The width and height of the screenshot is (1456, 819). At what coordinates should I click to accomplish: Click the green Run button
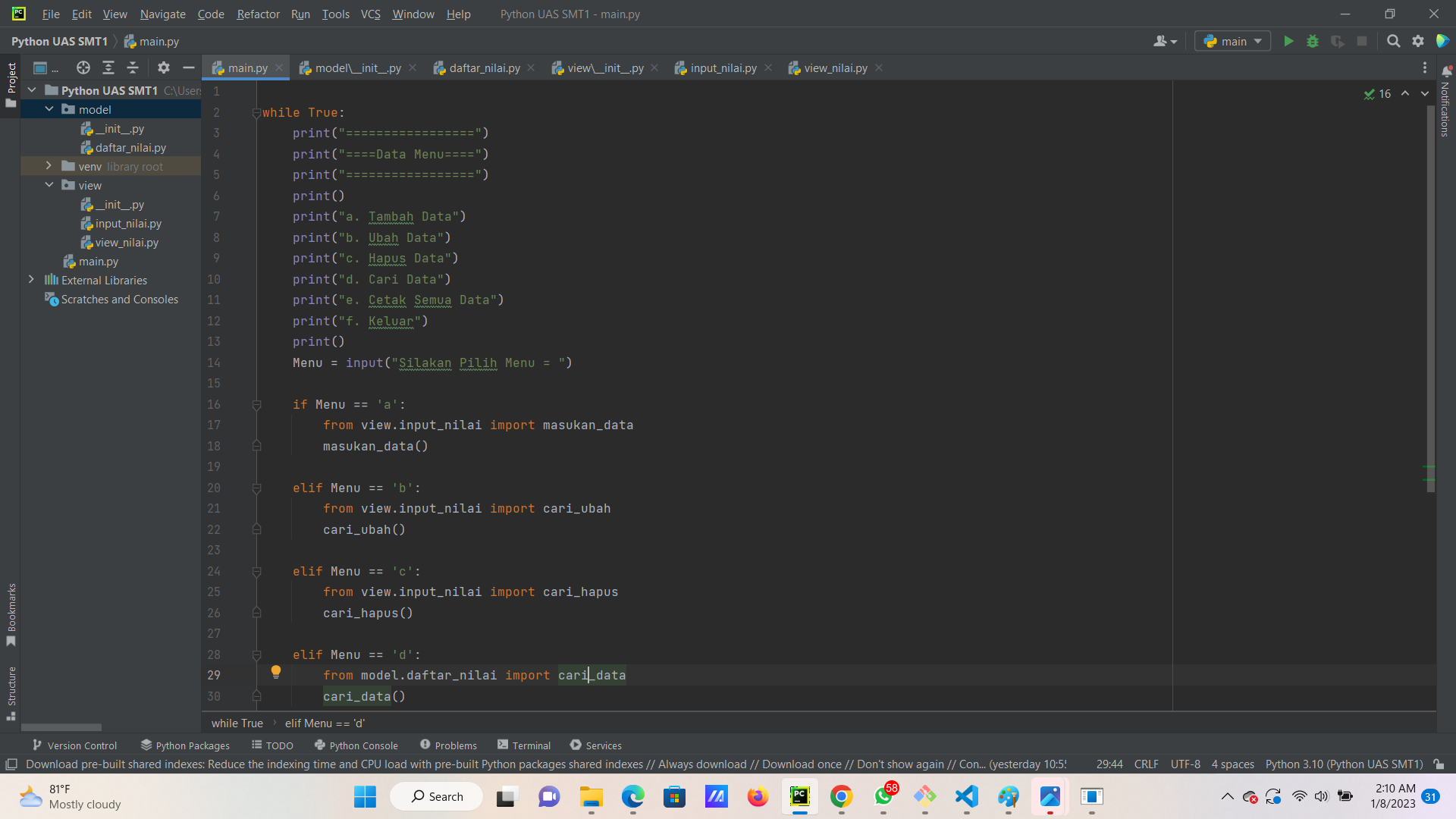1288,41
